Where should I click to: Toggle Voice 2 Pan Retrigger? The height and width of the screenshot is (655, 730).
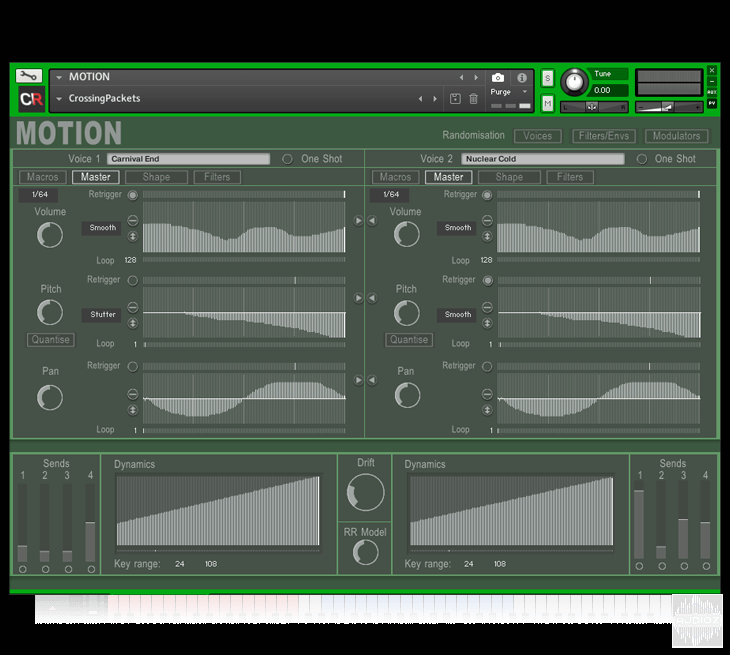[x=487, y=367]
